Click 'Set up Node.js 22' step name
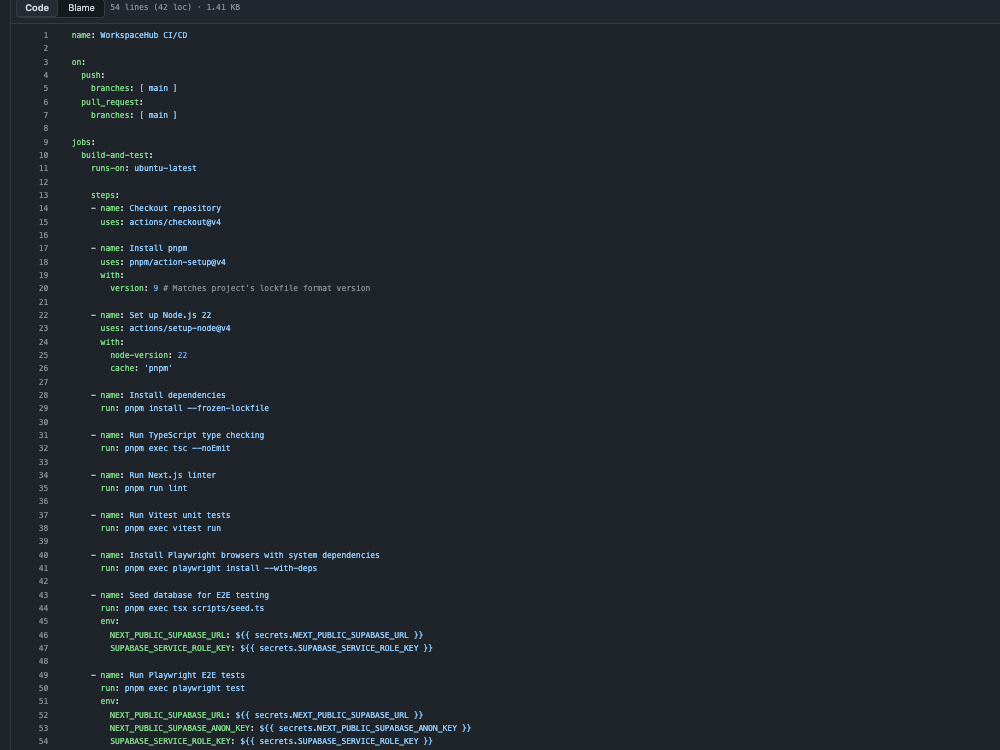1000x750 pixels. (170, 315)
